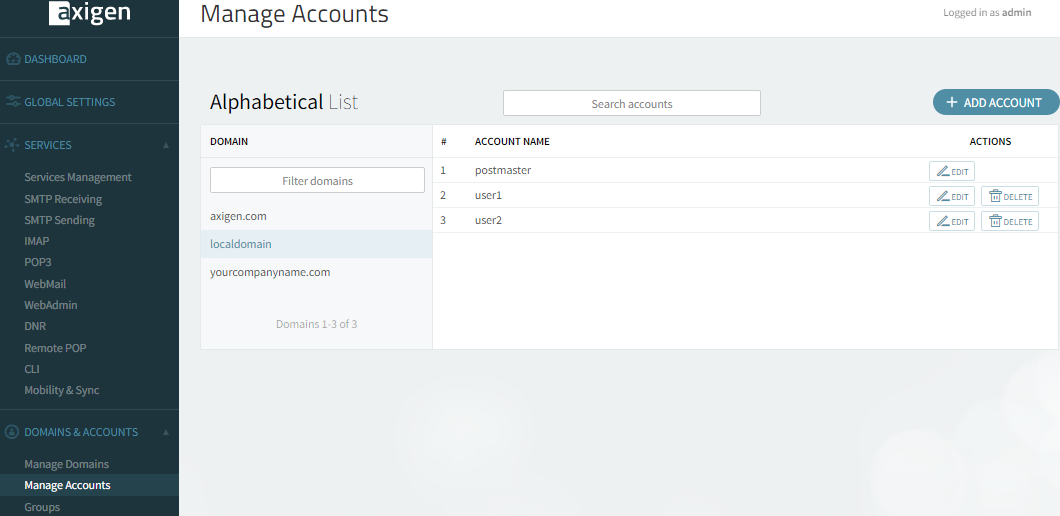
Task: Click the Domains & Accounts user icon
Action: click(x=13, y=432)
